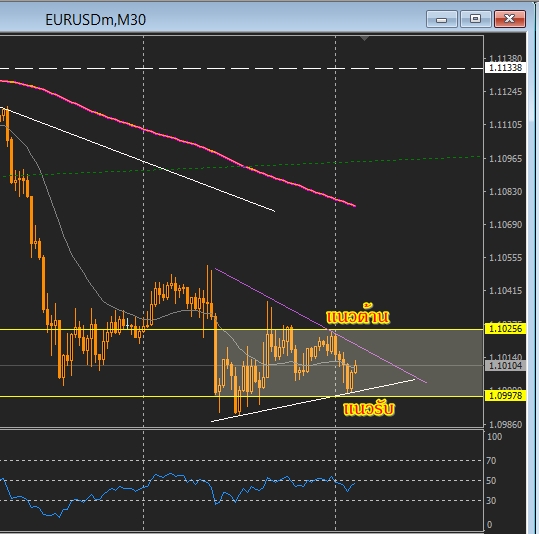Restore down the EURUSDm,M30 chart window
Viewport: 539px width, 534px height.
coord(475,19)
